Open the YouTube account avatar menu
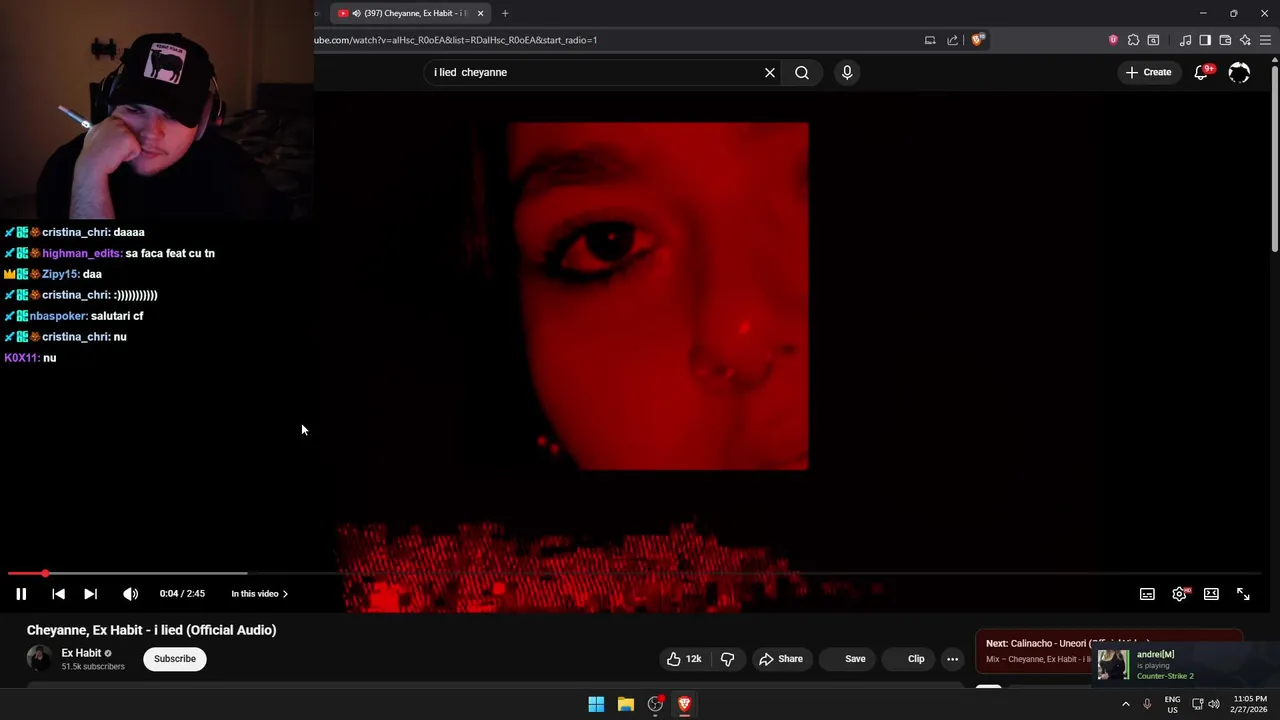This screenshot has height=720, width=1280. (1239, 72)
